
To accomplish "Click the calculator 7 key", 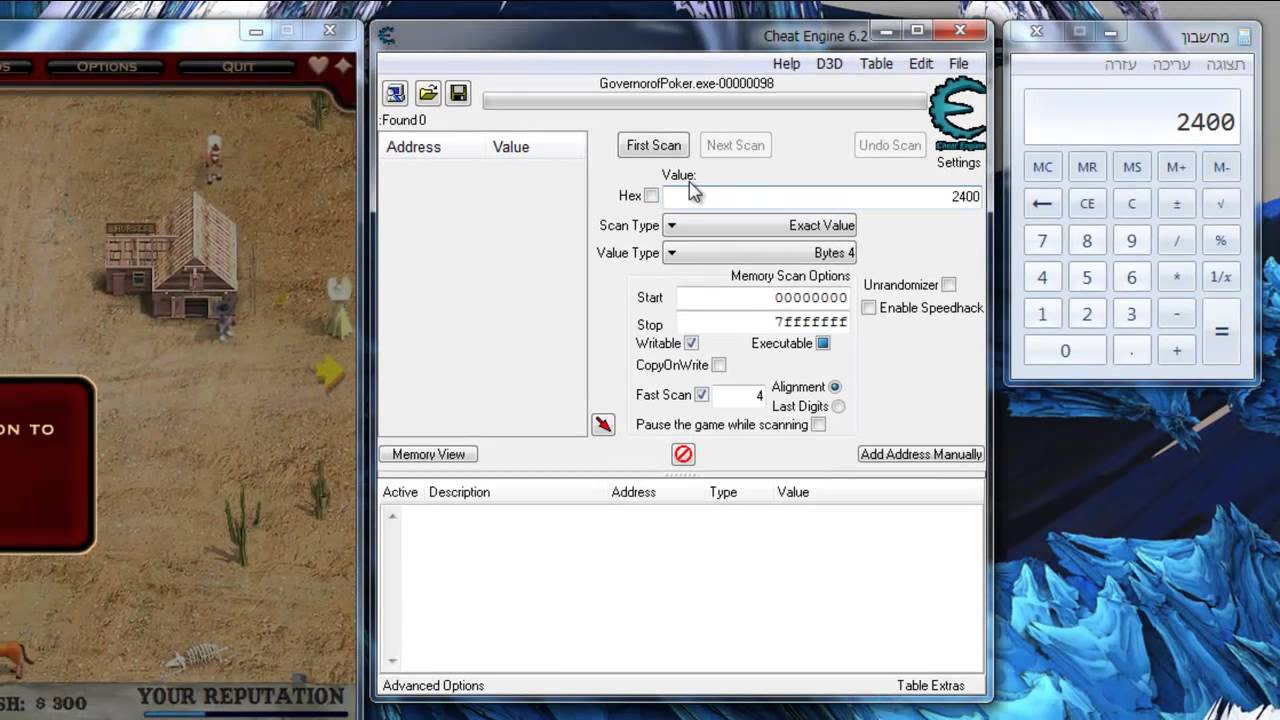I will pos(1042,241).
